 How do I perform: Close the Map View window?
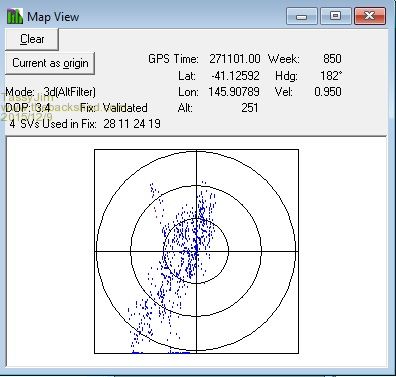click(370, 16)
